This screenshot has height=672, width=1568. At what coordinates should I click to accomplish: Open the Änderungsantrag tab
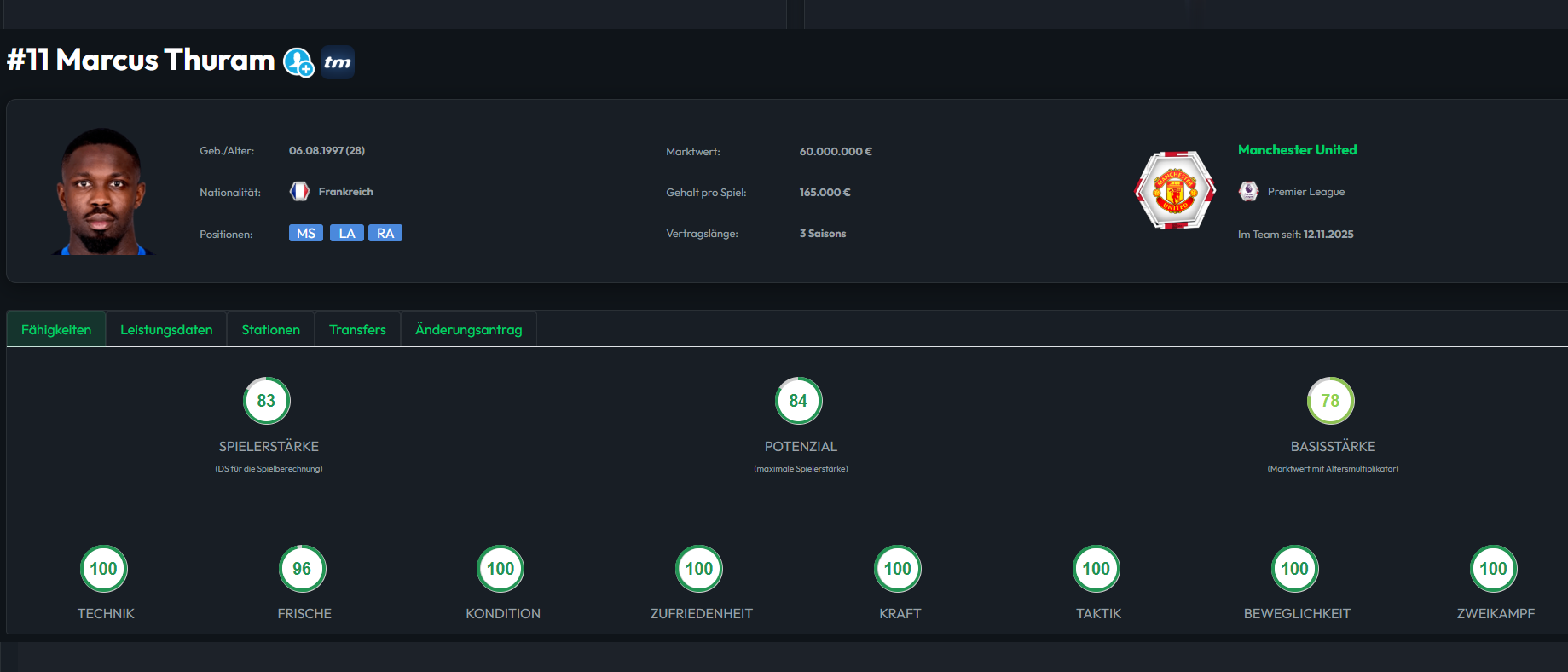click(x=468, y=330)
